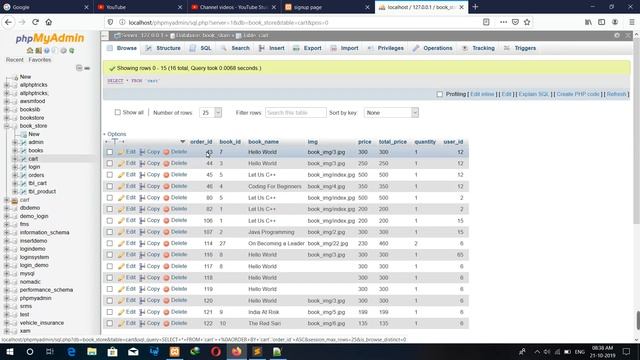Open new browser tab plus button

point(475,7)
